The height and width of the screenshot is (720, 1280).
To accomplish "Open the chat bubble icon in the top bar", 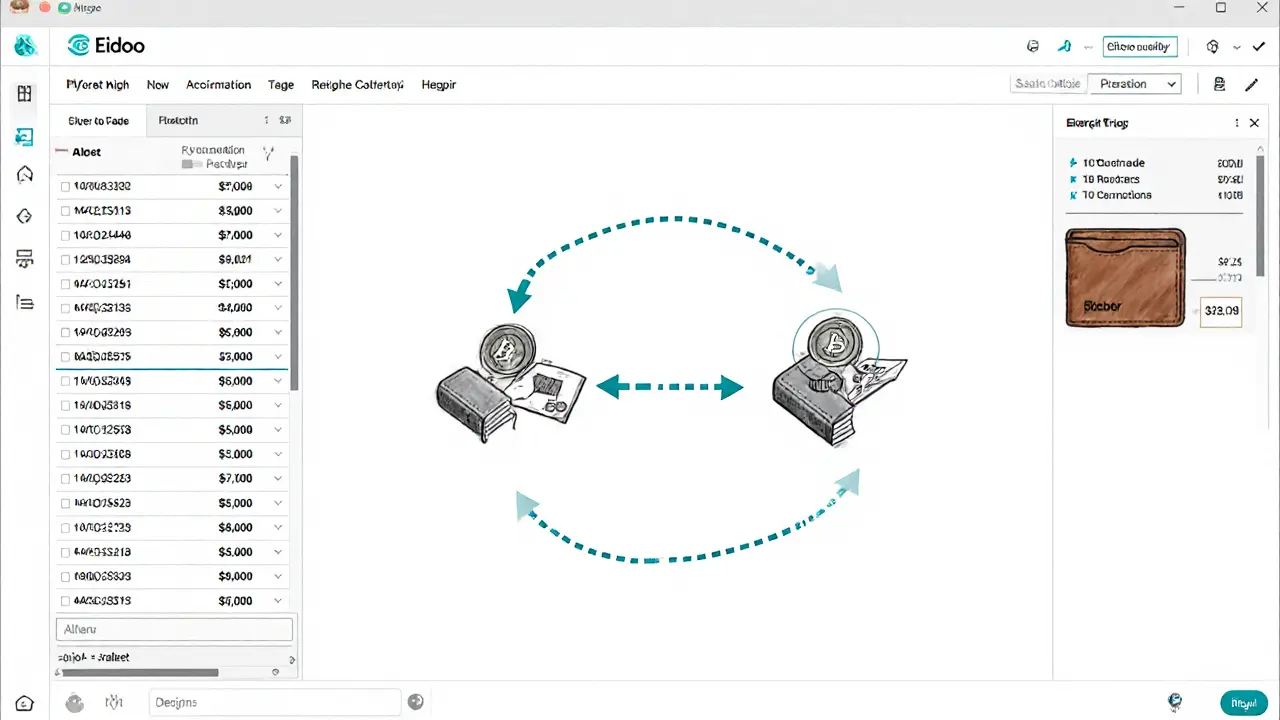I will click(x=1033, y=46).
